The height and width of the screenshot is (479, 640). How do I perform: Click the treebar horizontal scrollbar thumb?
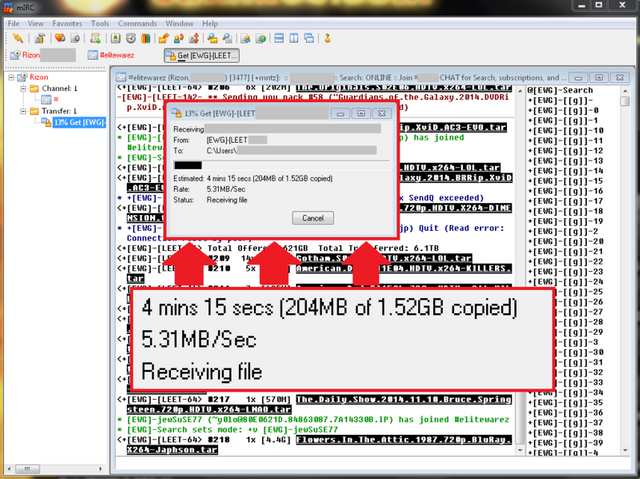(28, 469)
